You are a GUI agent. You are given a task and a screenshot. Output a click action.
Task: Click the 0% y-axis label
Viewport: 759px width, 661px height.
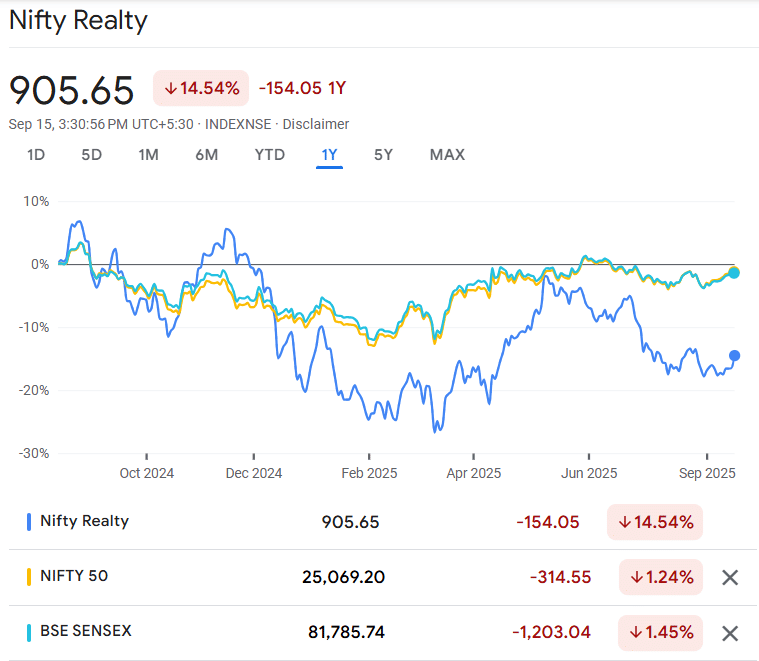coord(40,264)
